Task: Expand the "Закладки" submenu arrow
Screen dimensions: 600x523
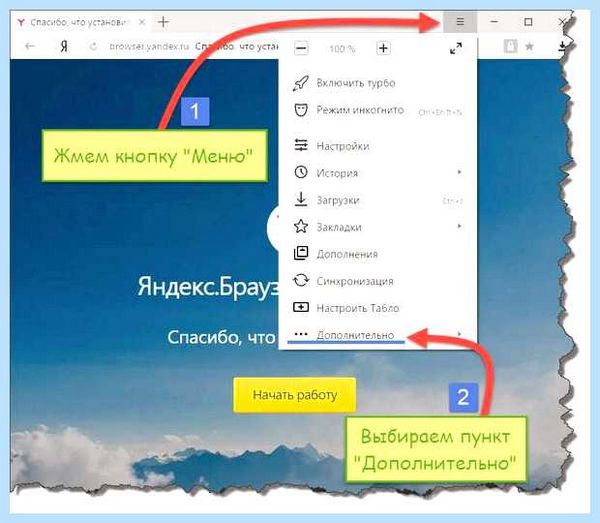Action: [x=459, y=226]
